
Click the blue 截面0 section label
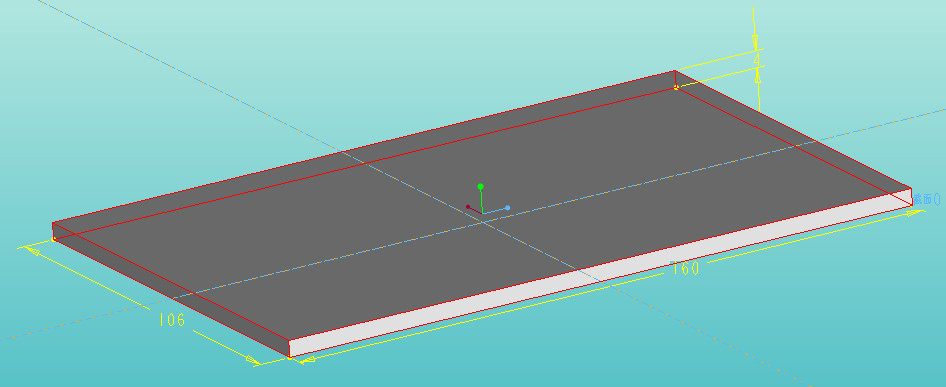point(927,199)
